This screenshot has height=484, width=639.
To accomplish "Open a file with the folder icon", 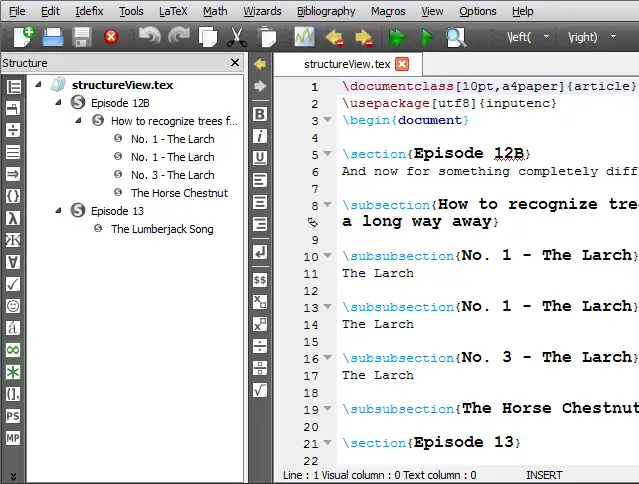I will click(53, 37).
